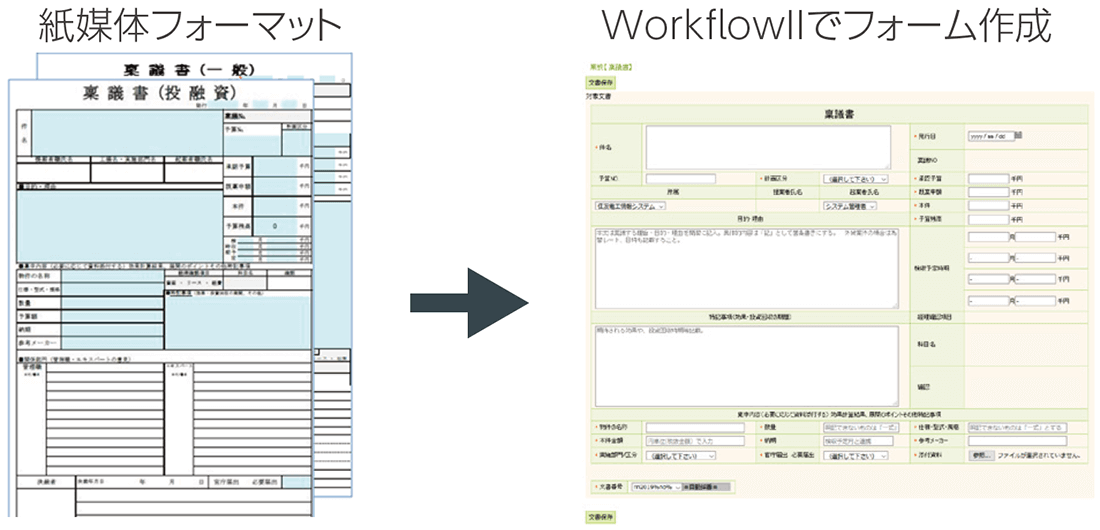The image size is (1100, 530).
Task: Click the top 文書保存 button
Action: tap(601, 83)
